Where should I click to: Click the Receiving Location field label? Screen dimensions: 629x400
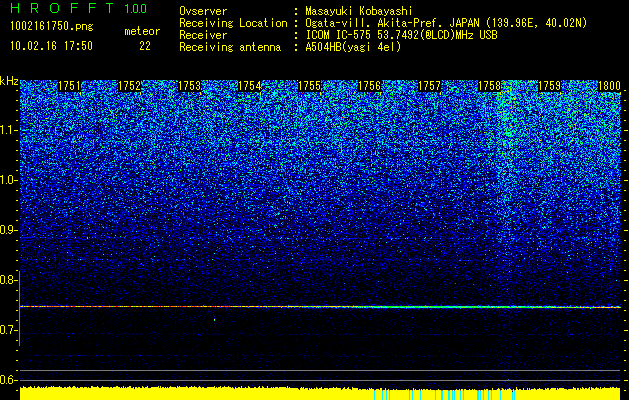coord(233,23)
